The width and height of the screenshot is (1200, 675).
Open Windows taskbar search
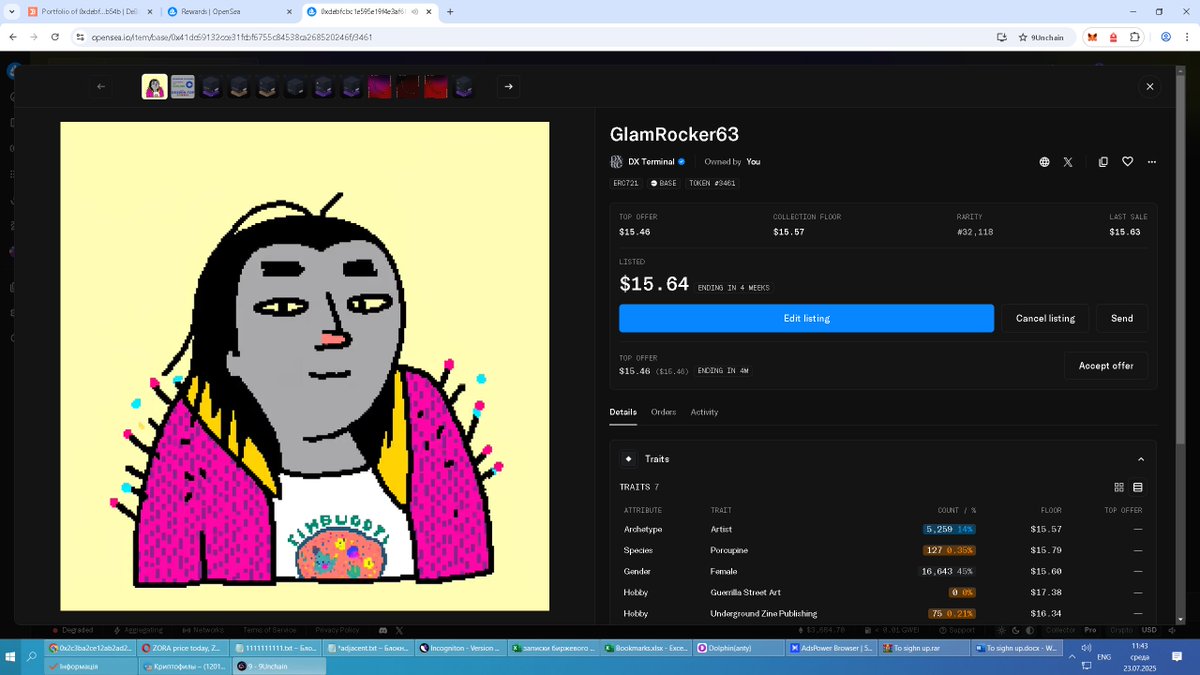pos(31,657)
